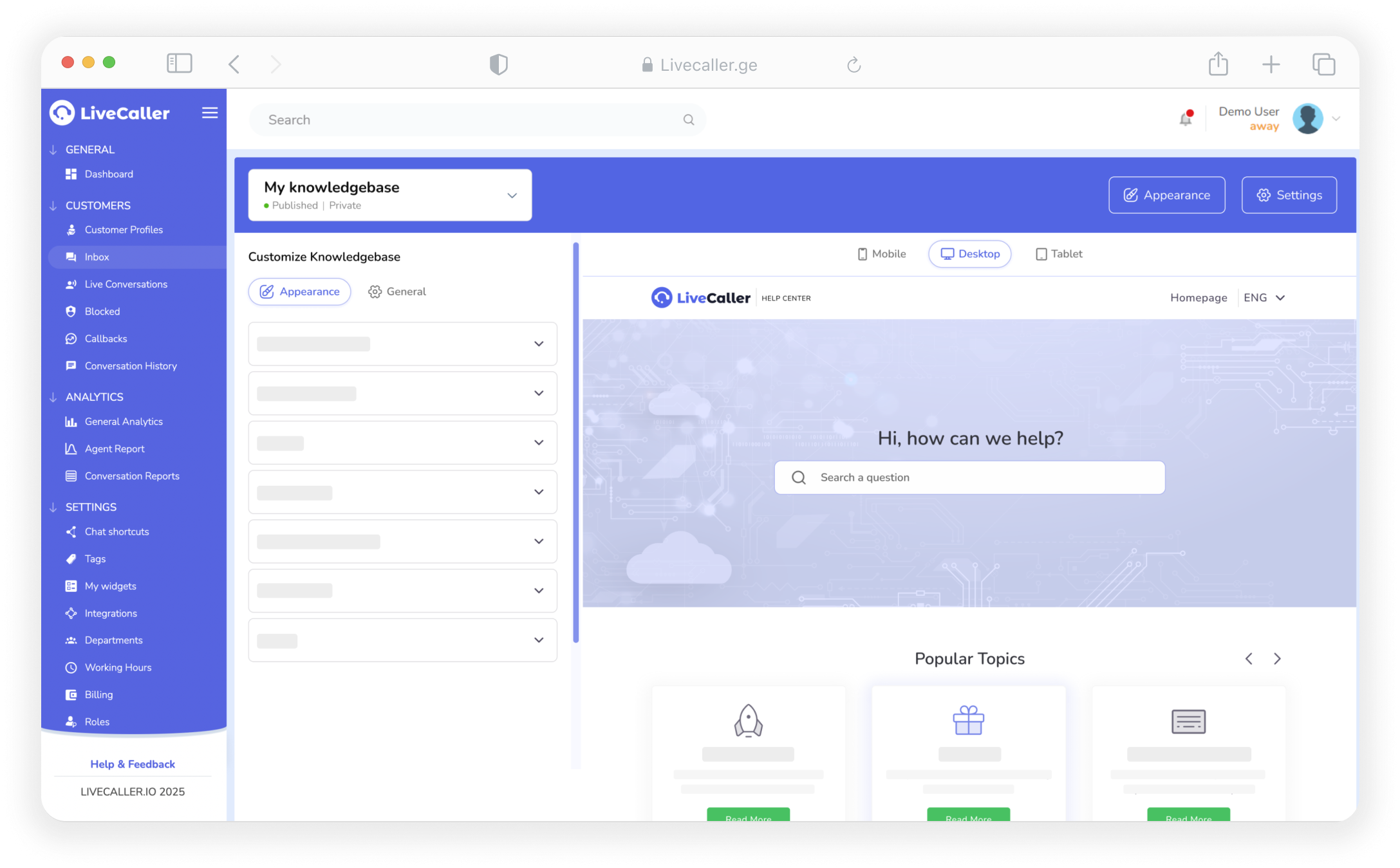The image size is (1400, 868).
Task: Open the Help & Feedback link
Action: tap(133, 764)
